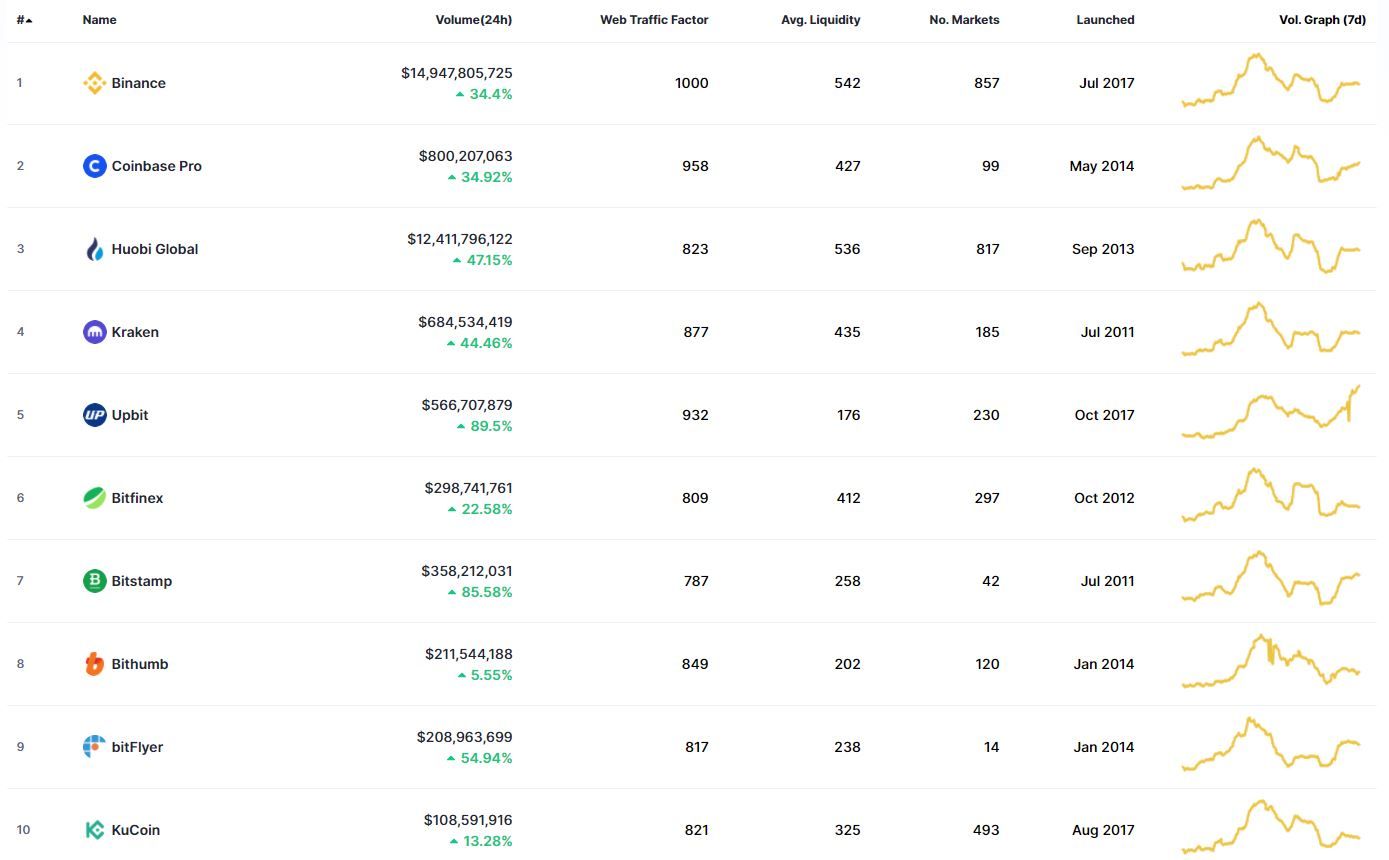The image size is (1389, 860).
Task: Sort table by Volume(24h) header
Action: (x=474, y=20)
